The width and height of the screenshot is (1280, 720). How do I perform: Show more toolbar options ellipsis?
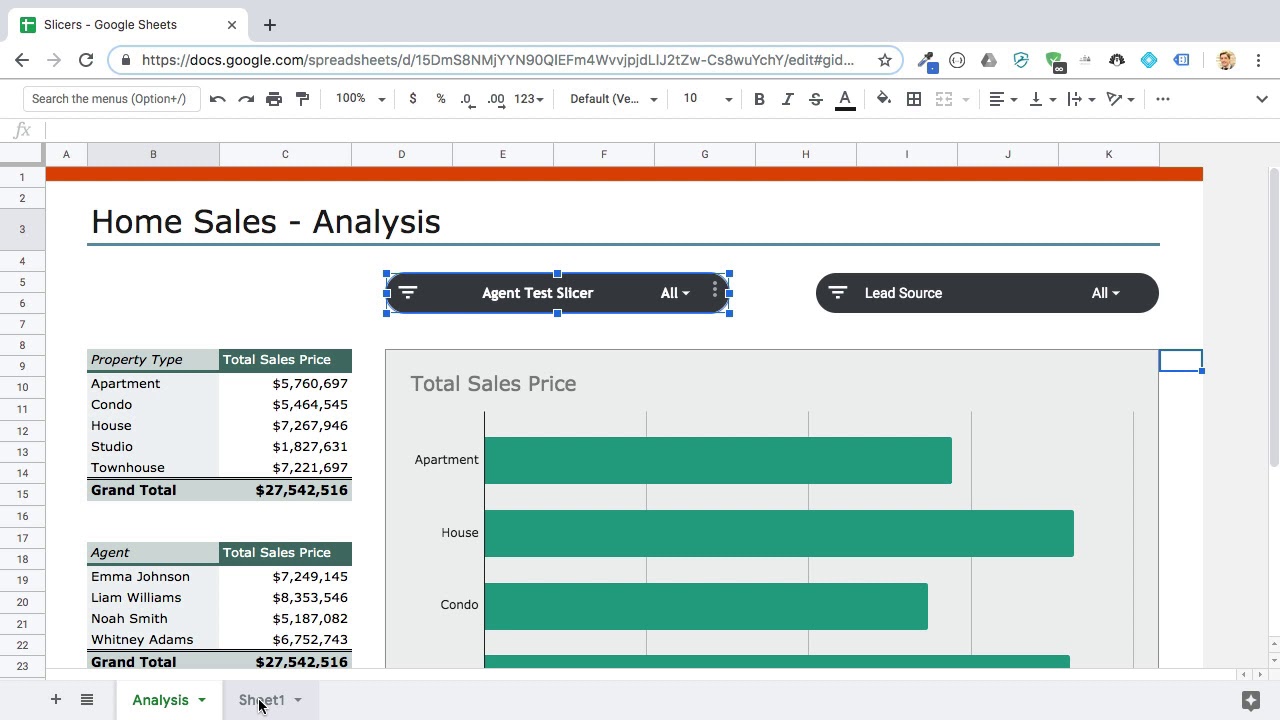1163,99
